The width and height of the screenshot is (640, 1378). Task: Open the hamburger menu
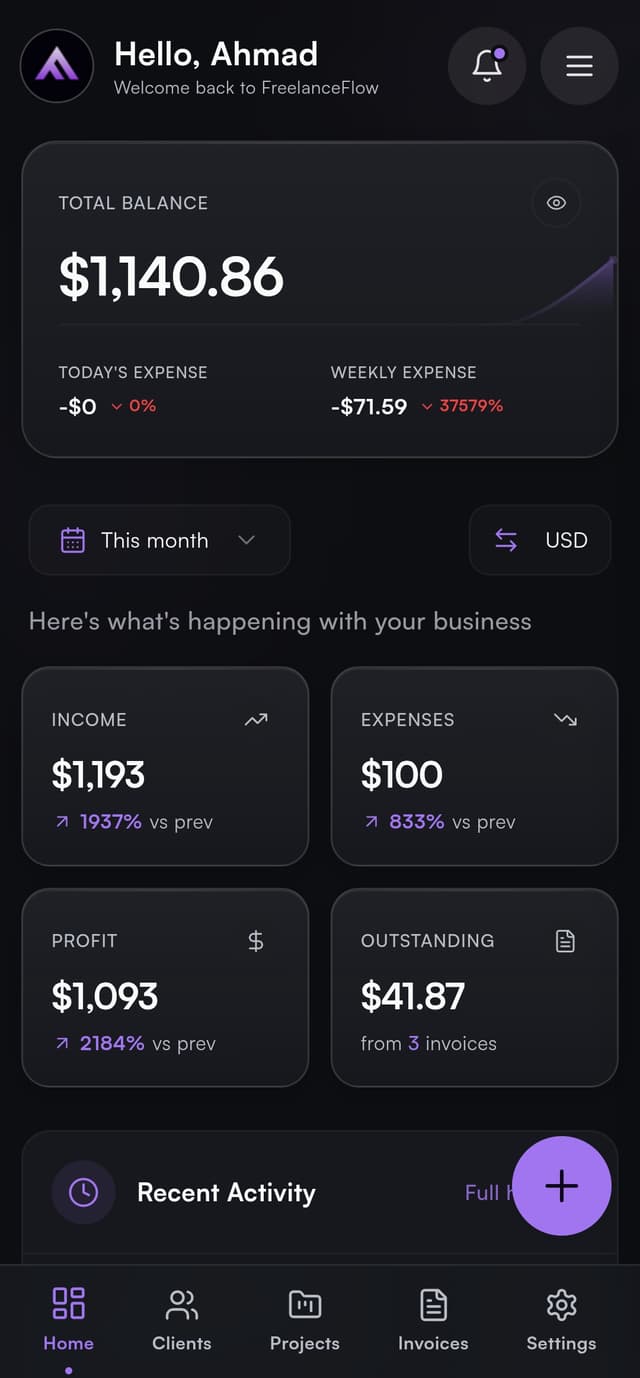(578, 66)
